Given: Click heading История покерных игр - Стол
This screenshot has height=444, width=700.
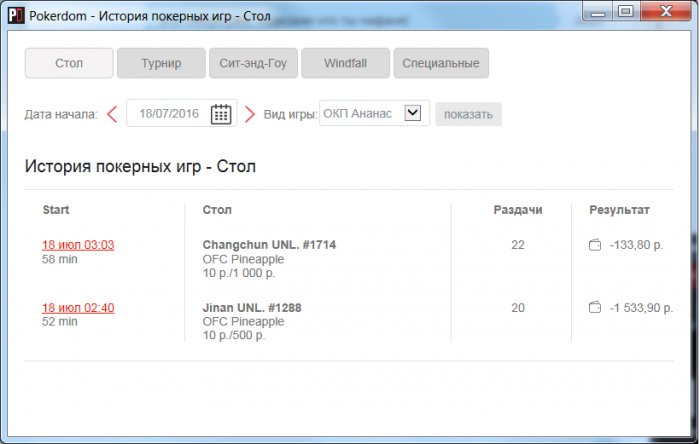Looking at the screenshot, I should (140, 166).
